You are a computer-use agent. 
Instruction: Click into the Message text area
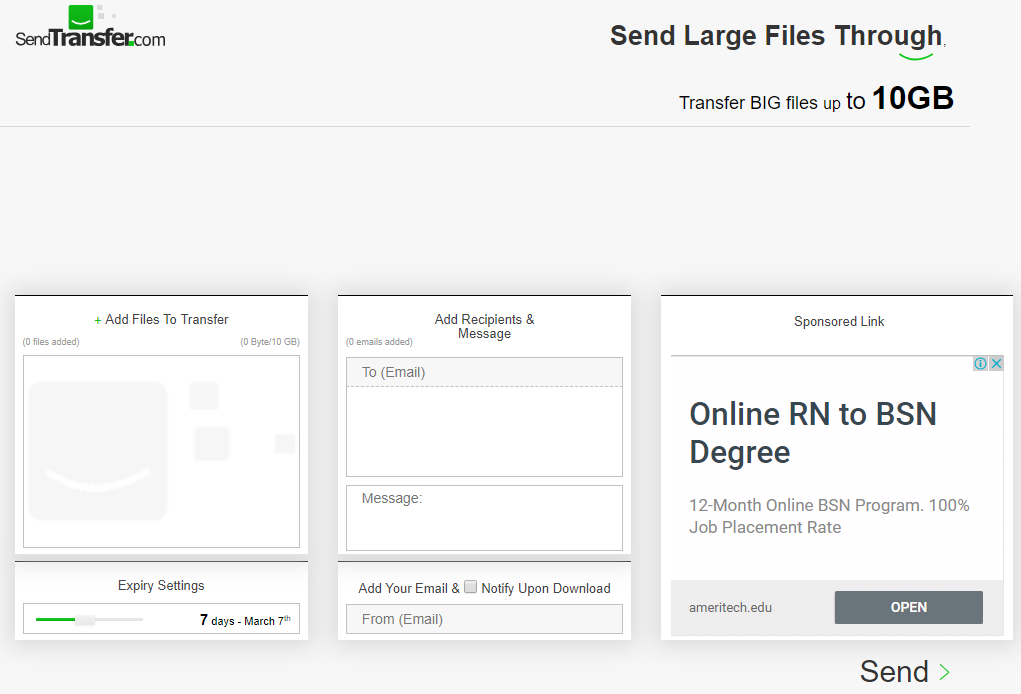[484, 518]
